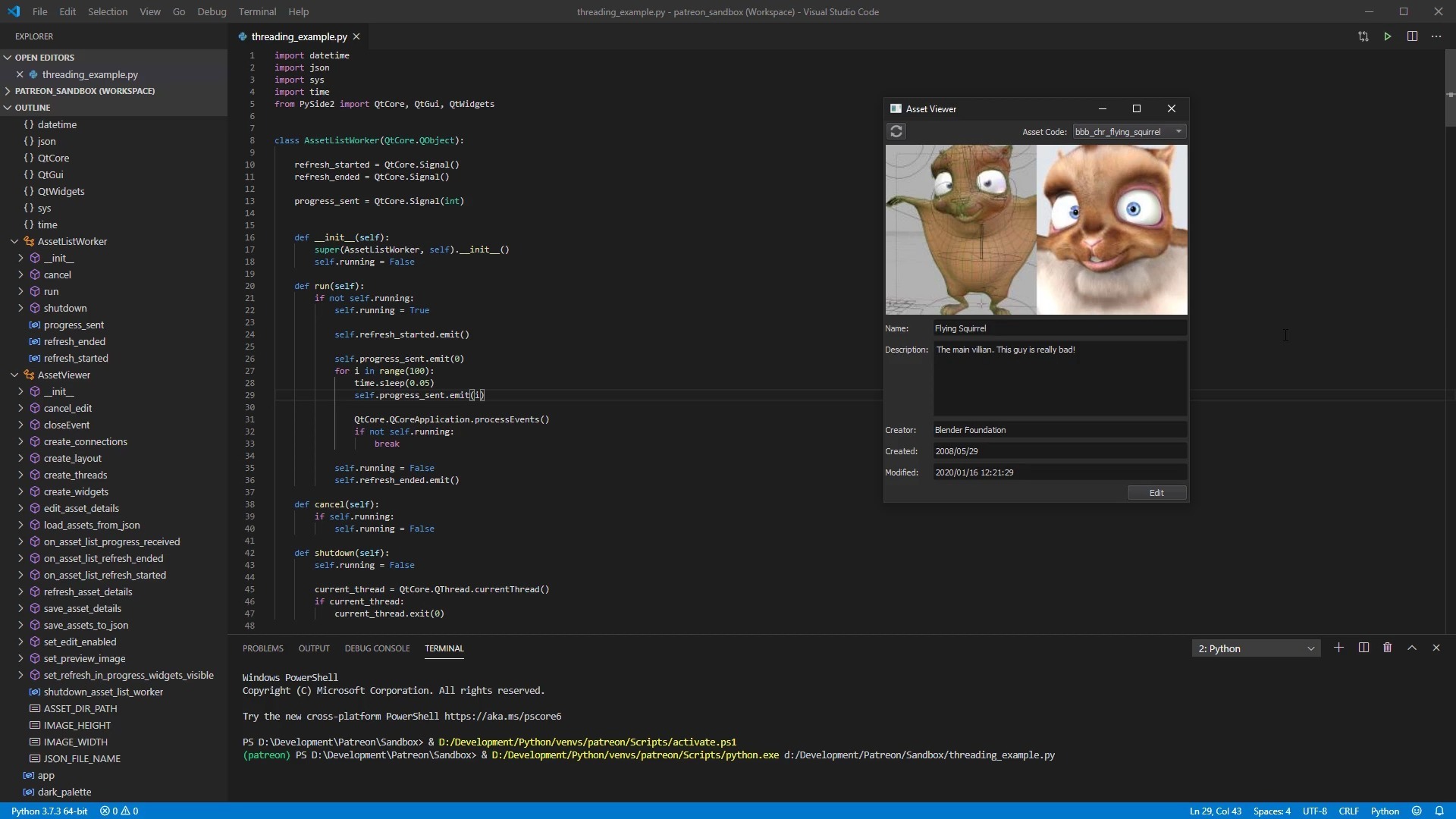Select Python 3.7.3 64-bit interpreter
The width and height of the screenshot is (1456, 819).
click(49, 811)
